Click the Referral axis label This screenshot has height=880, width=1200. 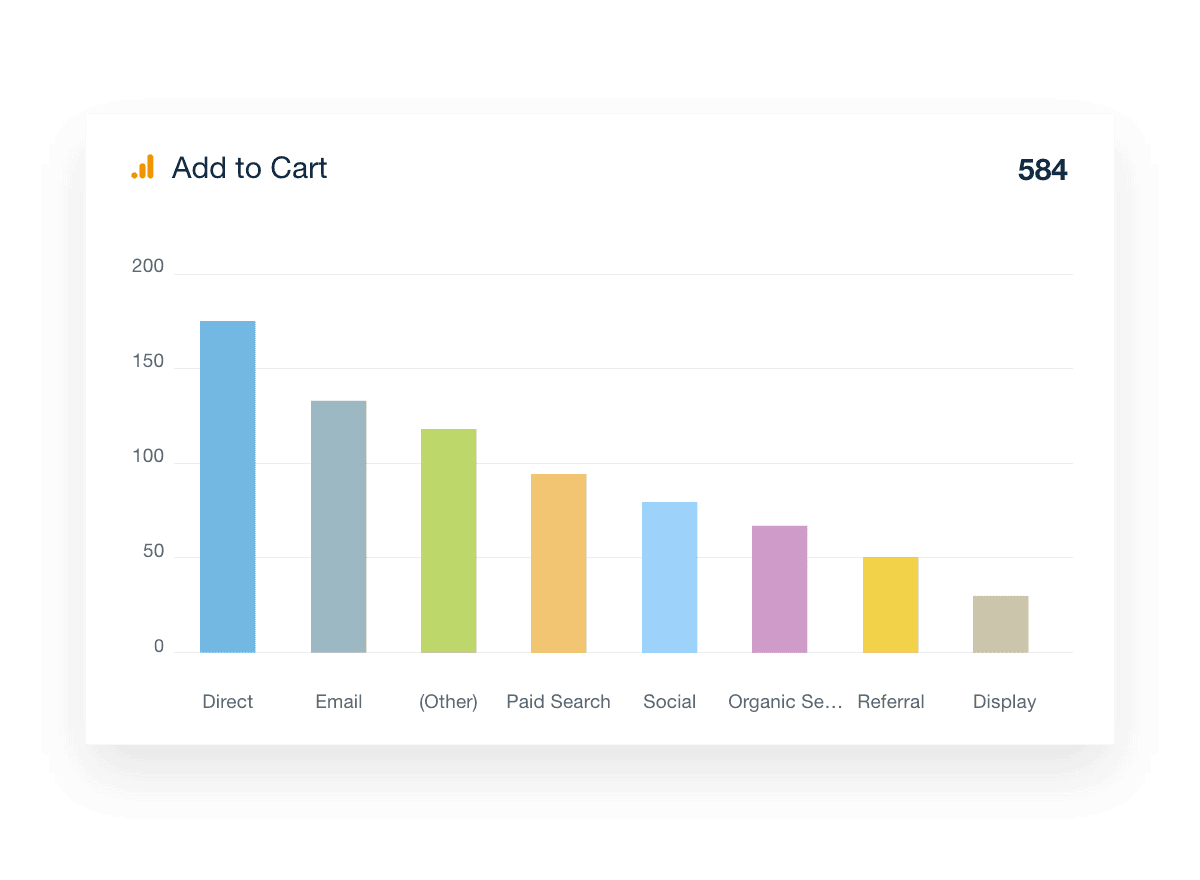tap(891, 702)
